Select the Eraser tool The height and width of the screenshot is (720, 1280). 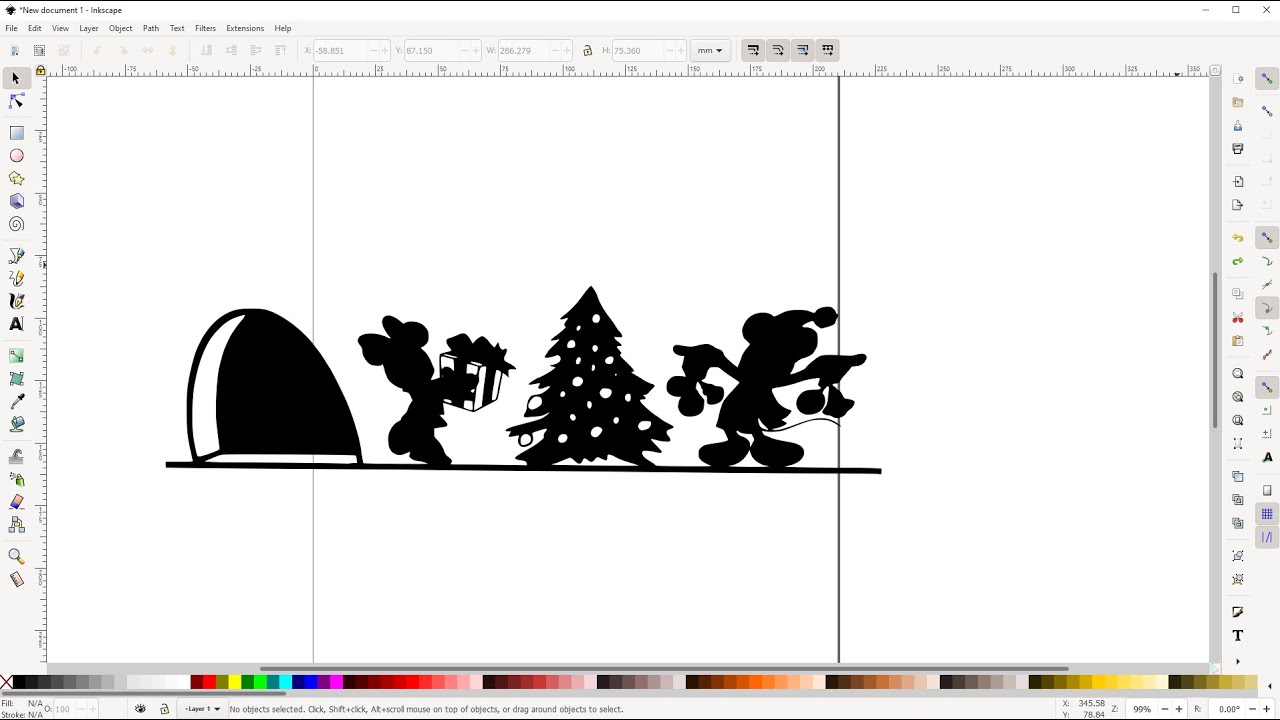coord(16,501)
